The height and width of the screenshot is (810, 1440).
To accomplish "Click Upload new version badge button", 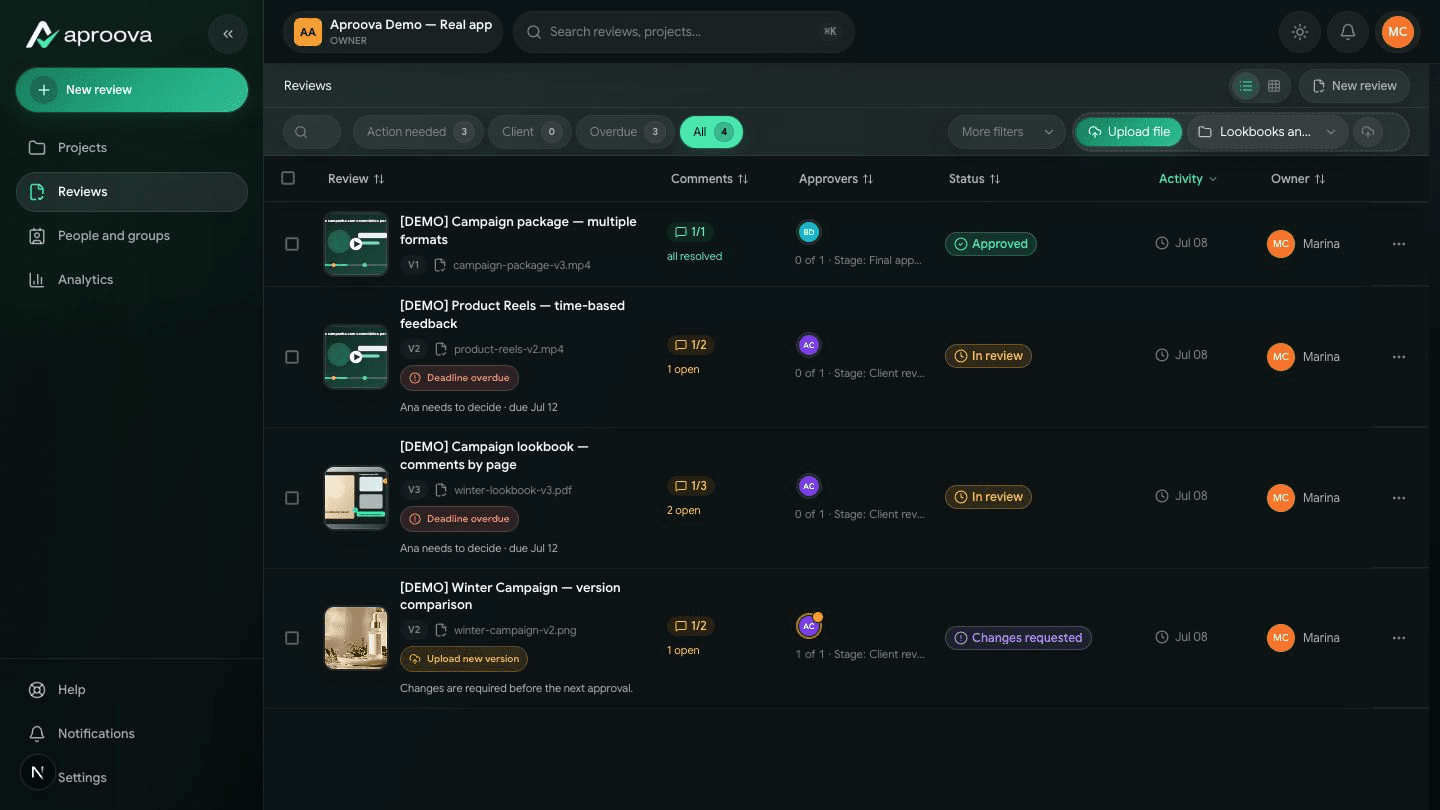I will pyautogui.click(x=464, y=659).
